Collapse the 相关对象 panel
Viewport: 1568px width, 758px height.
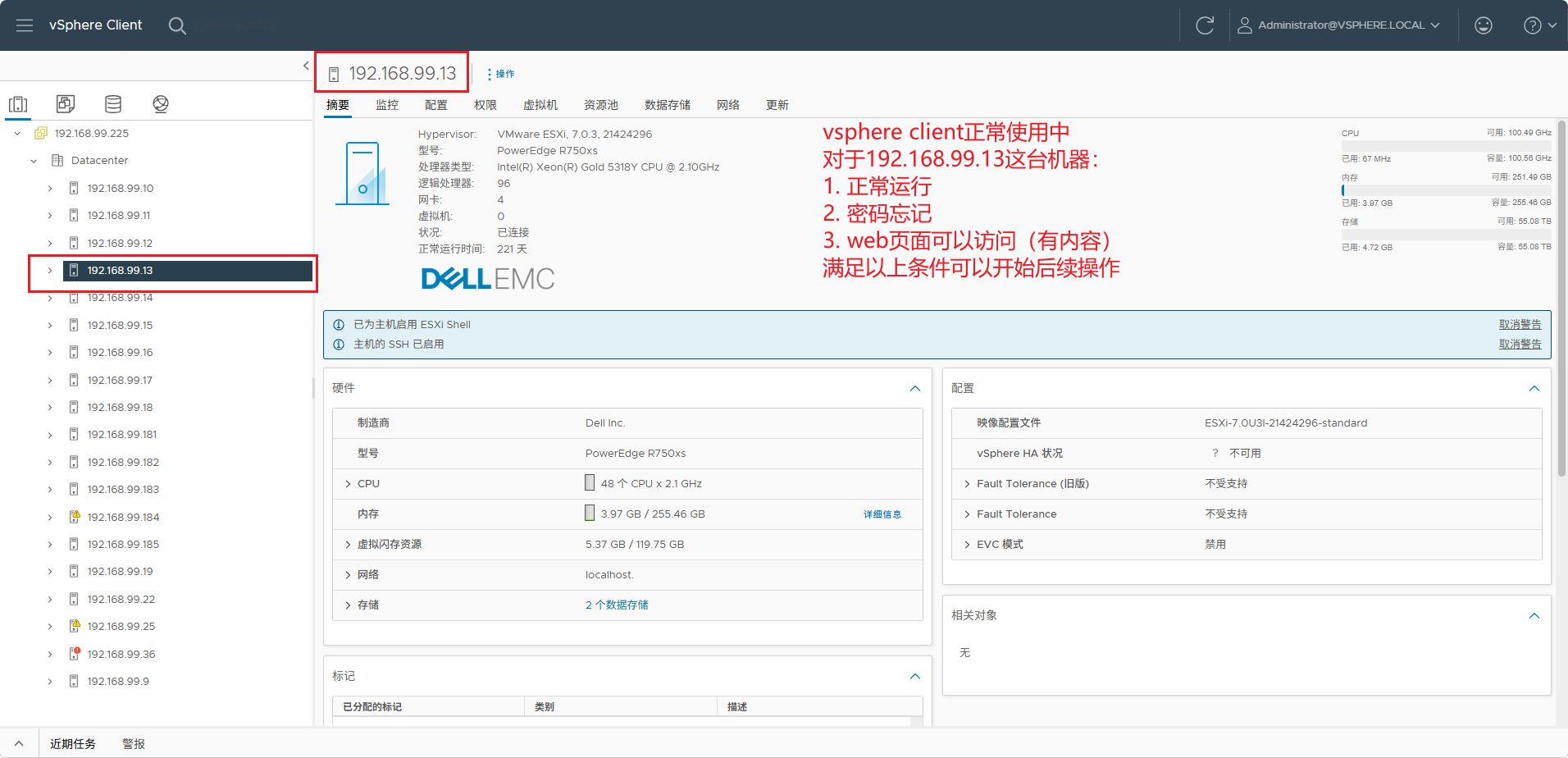pos(1534,616)
